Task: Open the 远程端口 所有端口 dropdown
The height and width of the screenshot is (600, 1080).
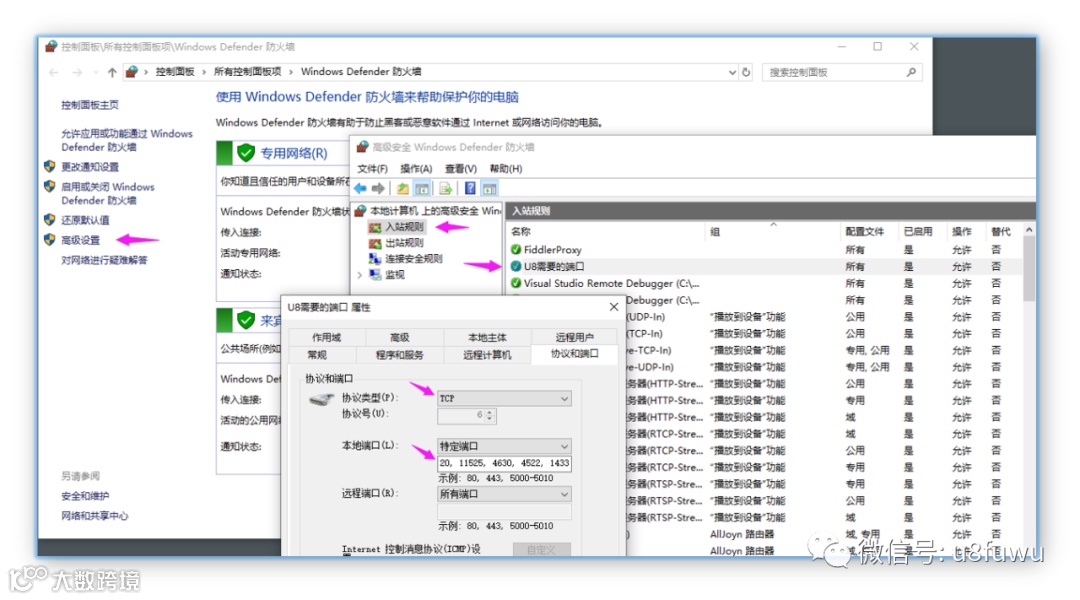Action: coord(504,494)
